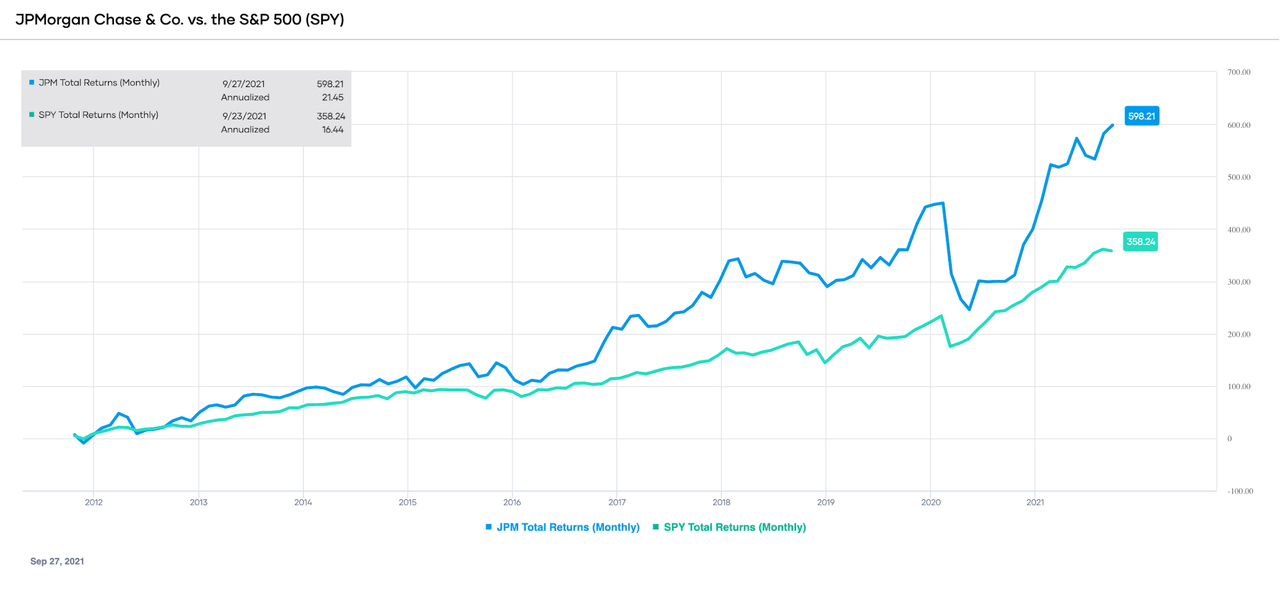Click the 2020 label on the x-axis
Screen dimensions: 1280x608
coord(931,503)
